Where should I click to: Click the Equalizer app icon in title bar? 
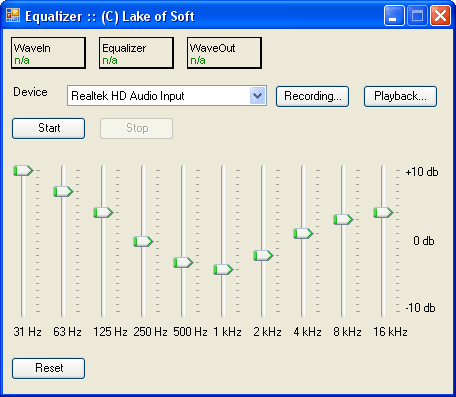coord(13,15)
